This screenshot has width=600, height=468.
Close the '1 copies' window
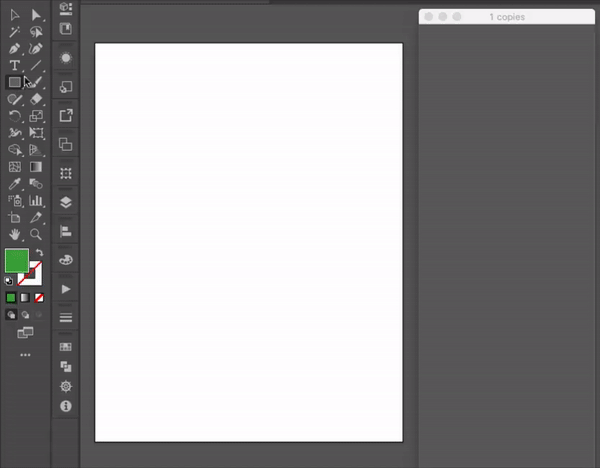pos(429,17)
